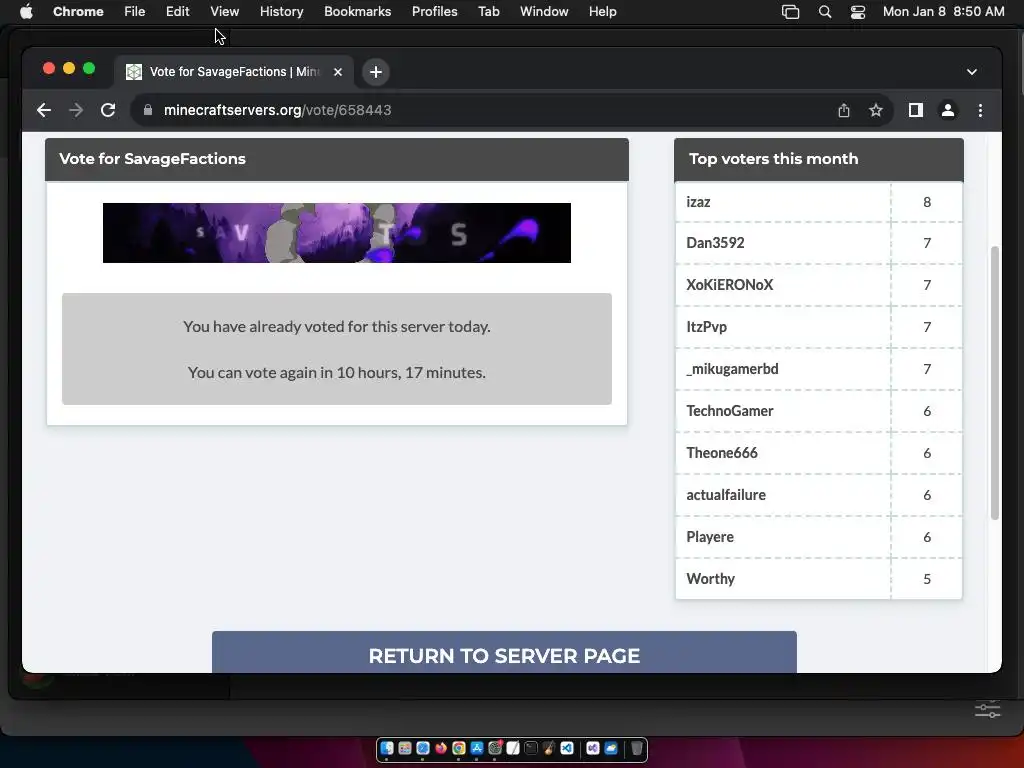Expand the tab search chevron
The height and width of the screenshot is (768, 1024).
[972, 72]
